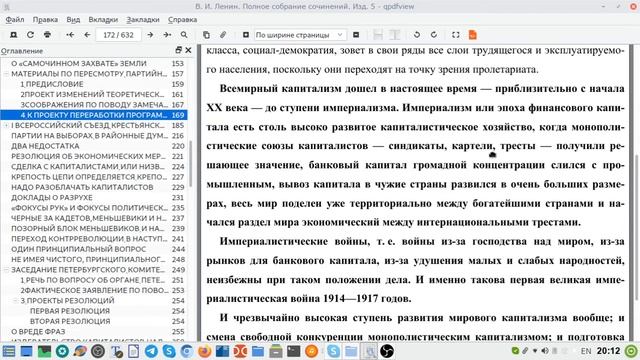Switch to fullscreen mode icon

coord(456,35)
